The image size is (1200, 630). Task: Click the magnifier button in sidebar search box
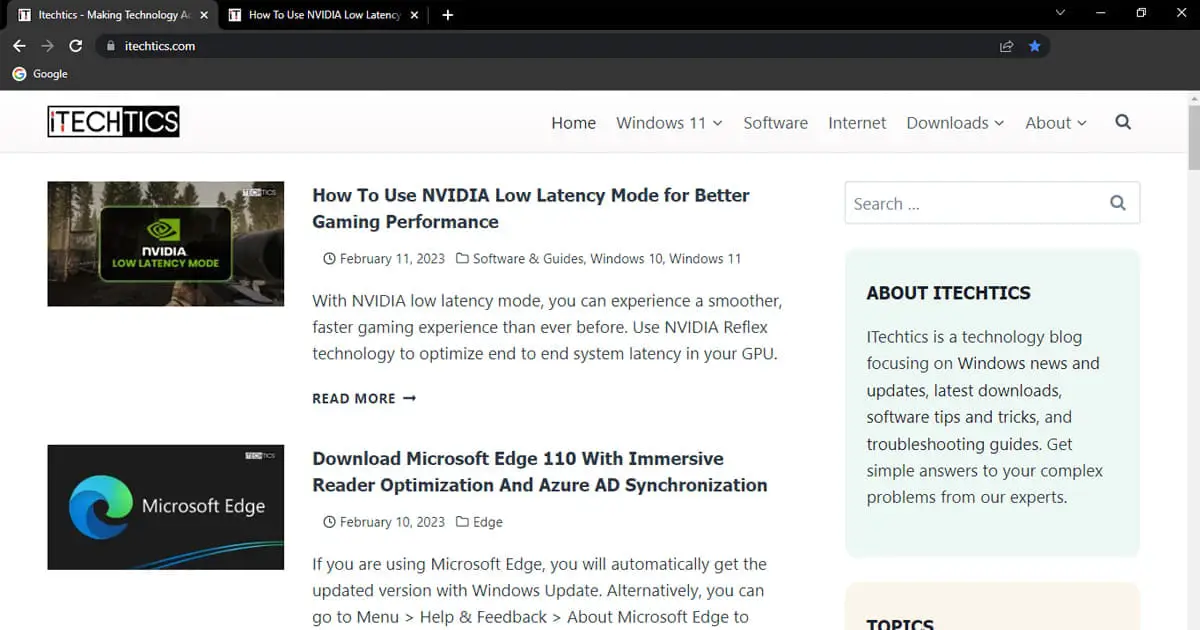click(1117, 203)
